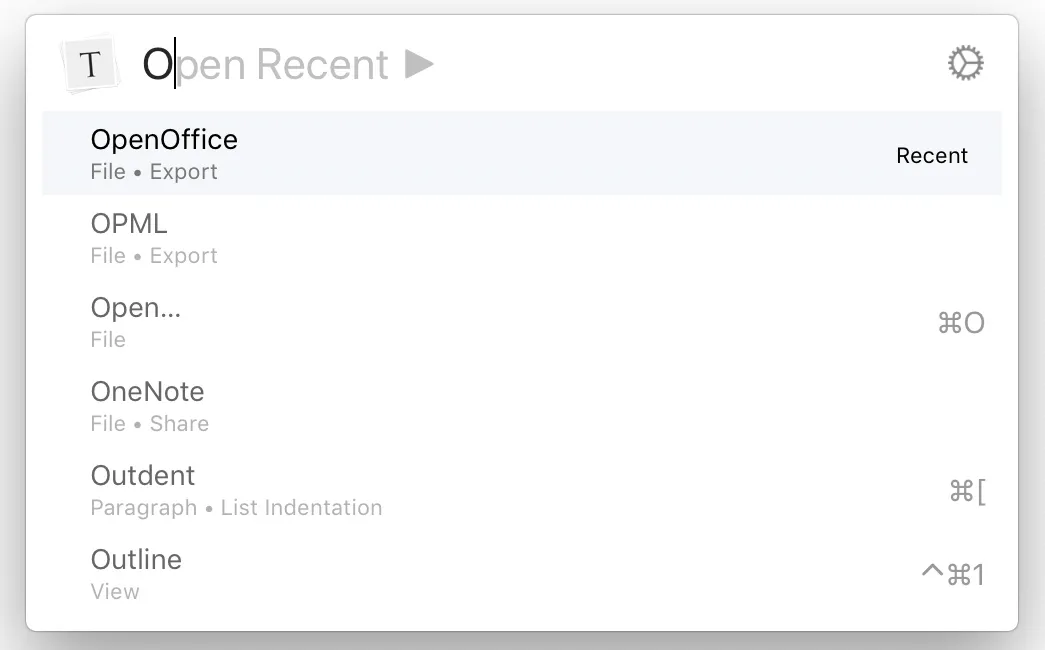Viewport: 1045px width, 650px height.
Task: Open the palette settings gear
Action: (x=965, y=64)
